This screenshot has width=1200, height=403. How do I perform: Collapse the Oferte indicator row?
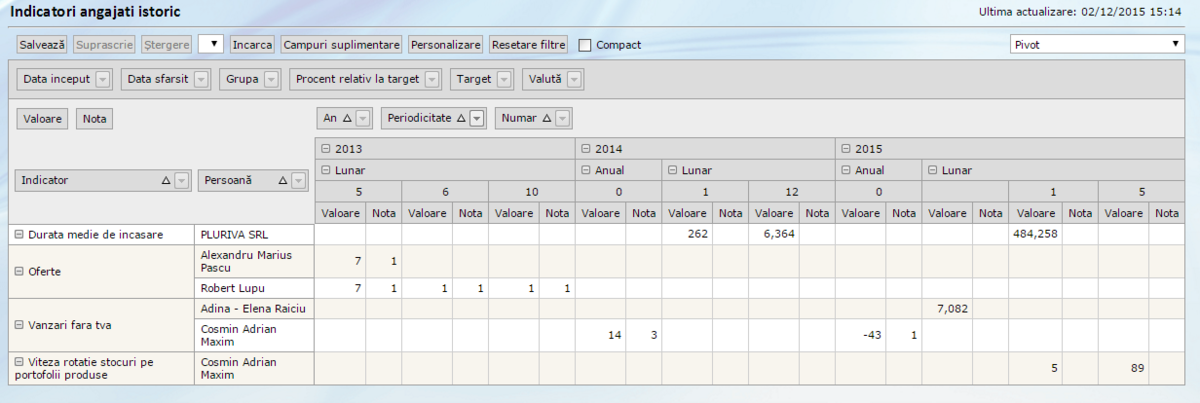click(x=19, y=271)
